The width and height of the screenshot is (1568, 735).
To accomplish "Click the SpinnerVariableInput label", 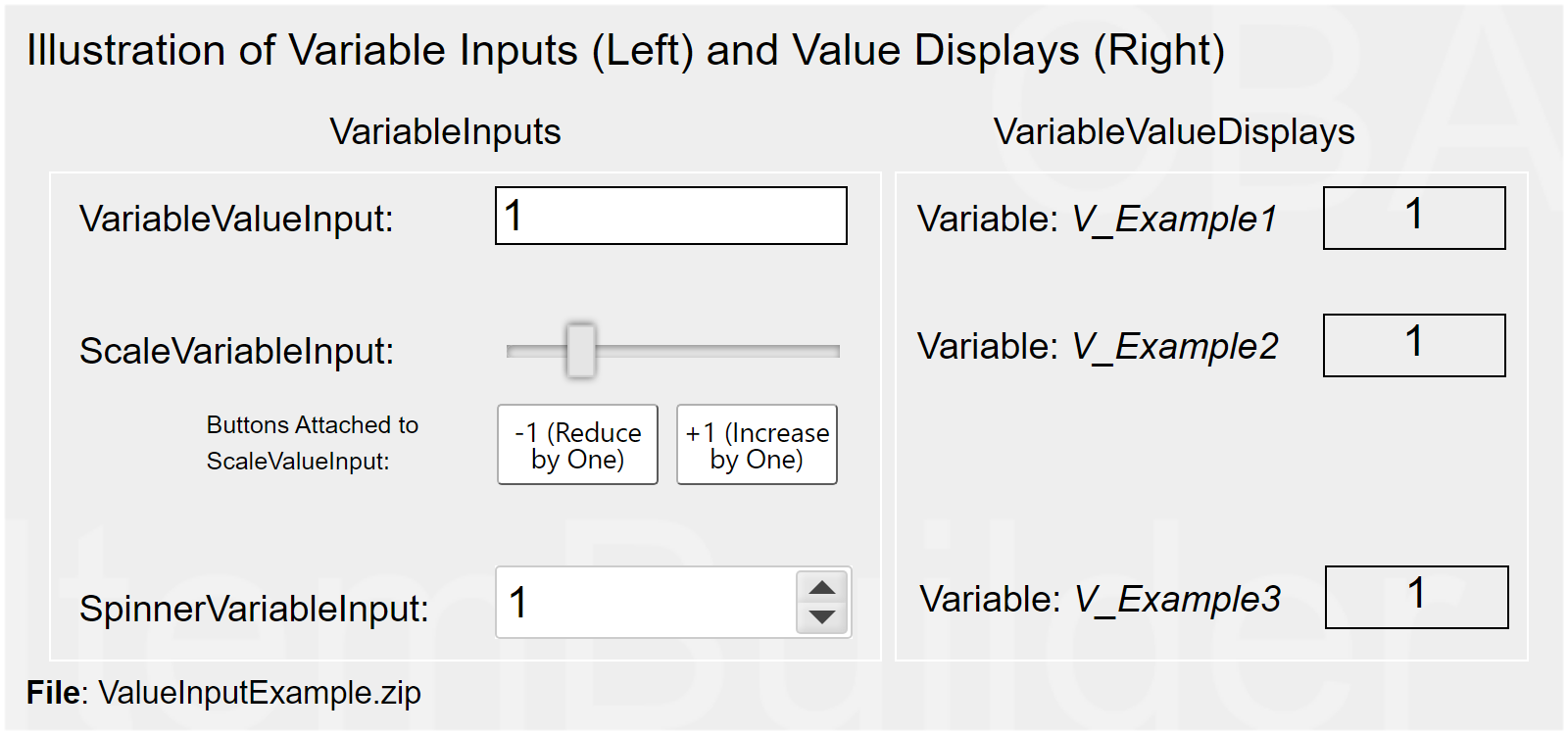I will pos(254,609).
